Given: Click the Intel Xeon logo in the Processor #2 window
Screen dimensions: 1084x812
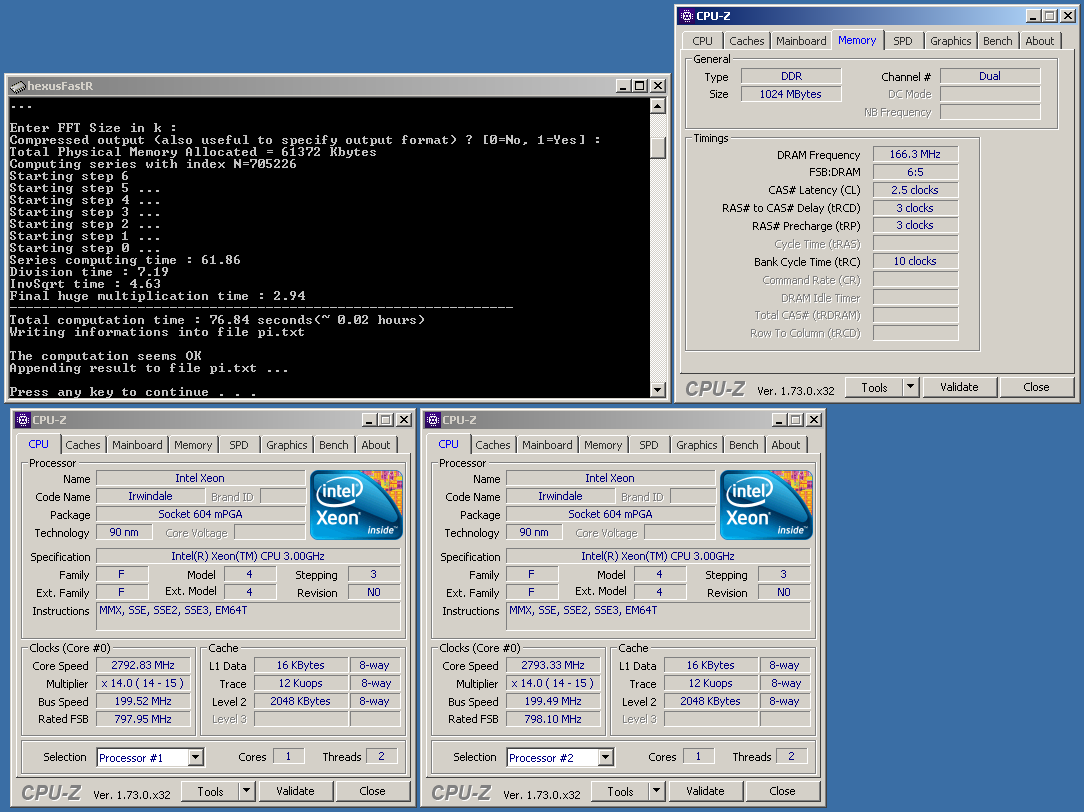Looking at the screenshot, I should (x=766, y=505).
